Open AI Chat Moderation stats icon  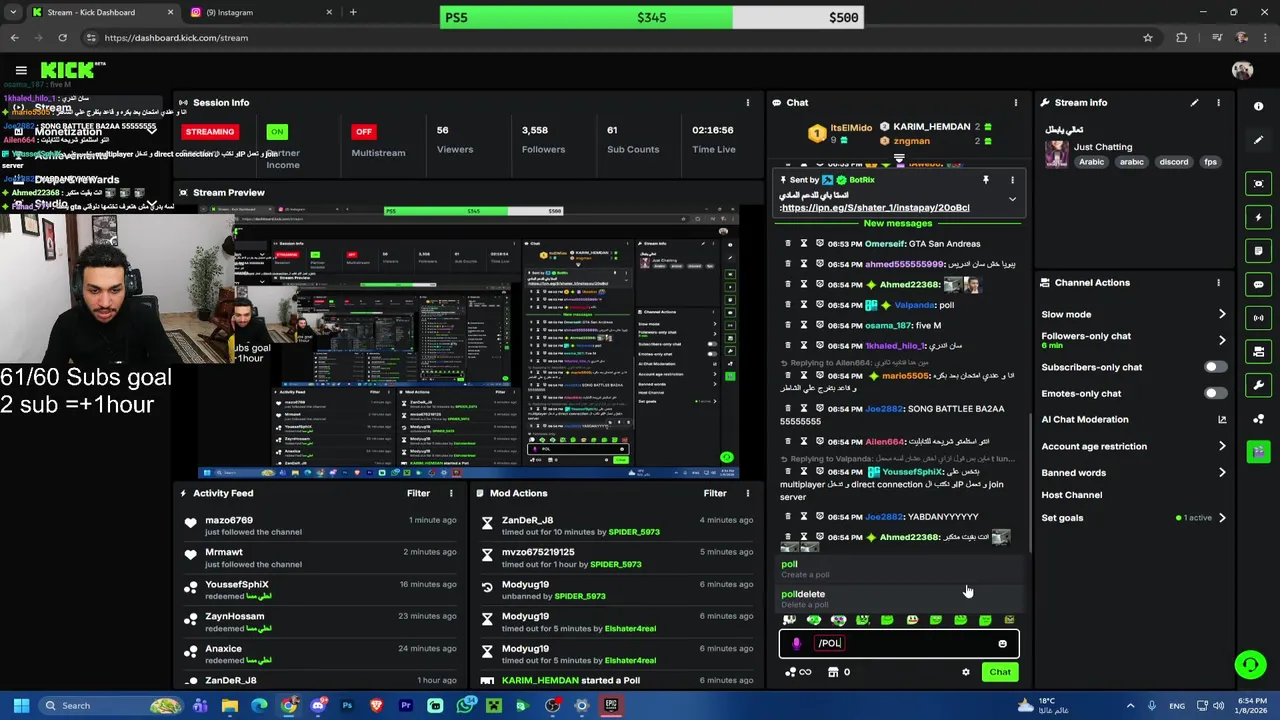point(1221,420)
